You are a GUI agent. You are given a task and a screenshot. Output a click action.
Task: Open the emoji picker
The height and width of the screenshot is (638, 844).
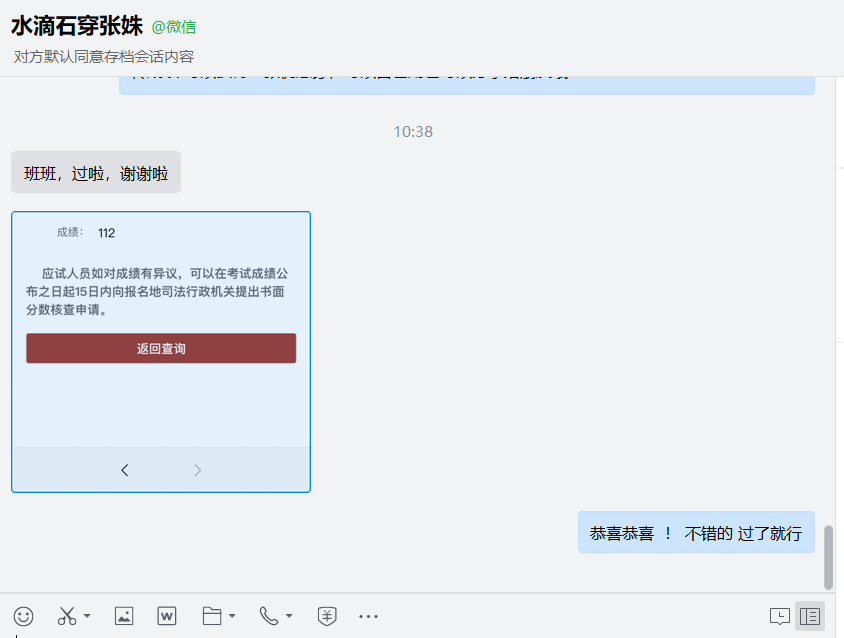[x=23, y=616]
